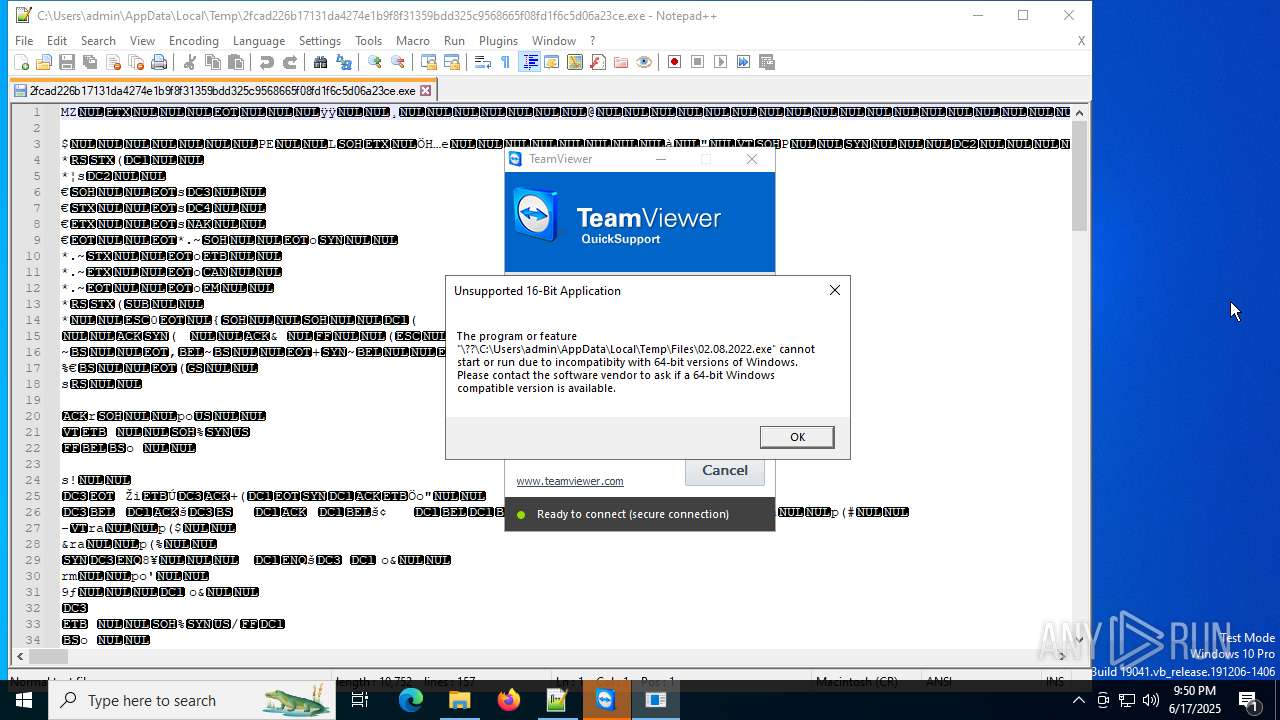
Task: Open the Encoding menu
Action: [x=193, y=41]
